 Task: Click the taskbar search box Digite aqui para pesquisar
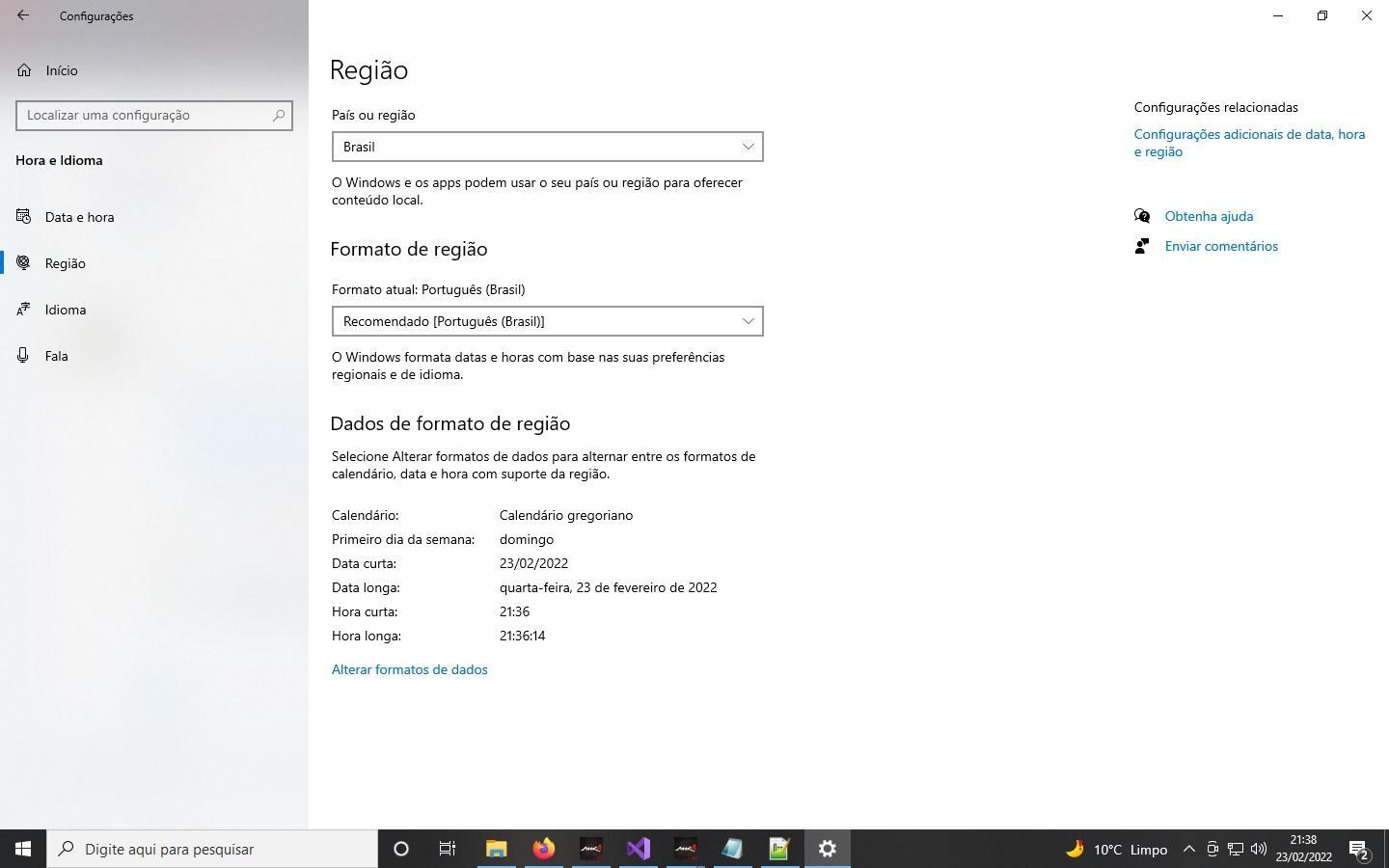point(212,849)
